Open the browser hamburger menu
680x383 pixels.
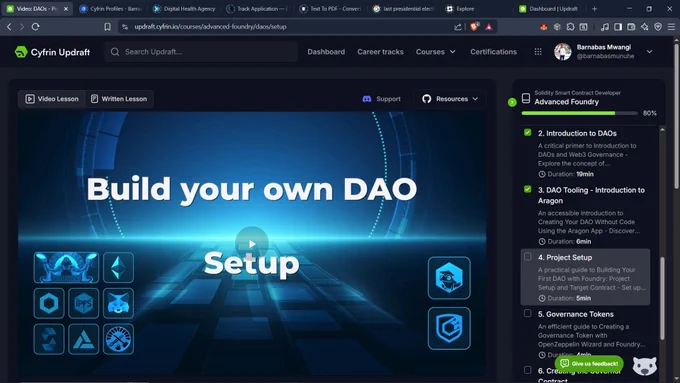(671, 27)
